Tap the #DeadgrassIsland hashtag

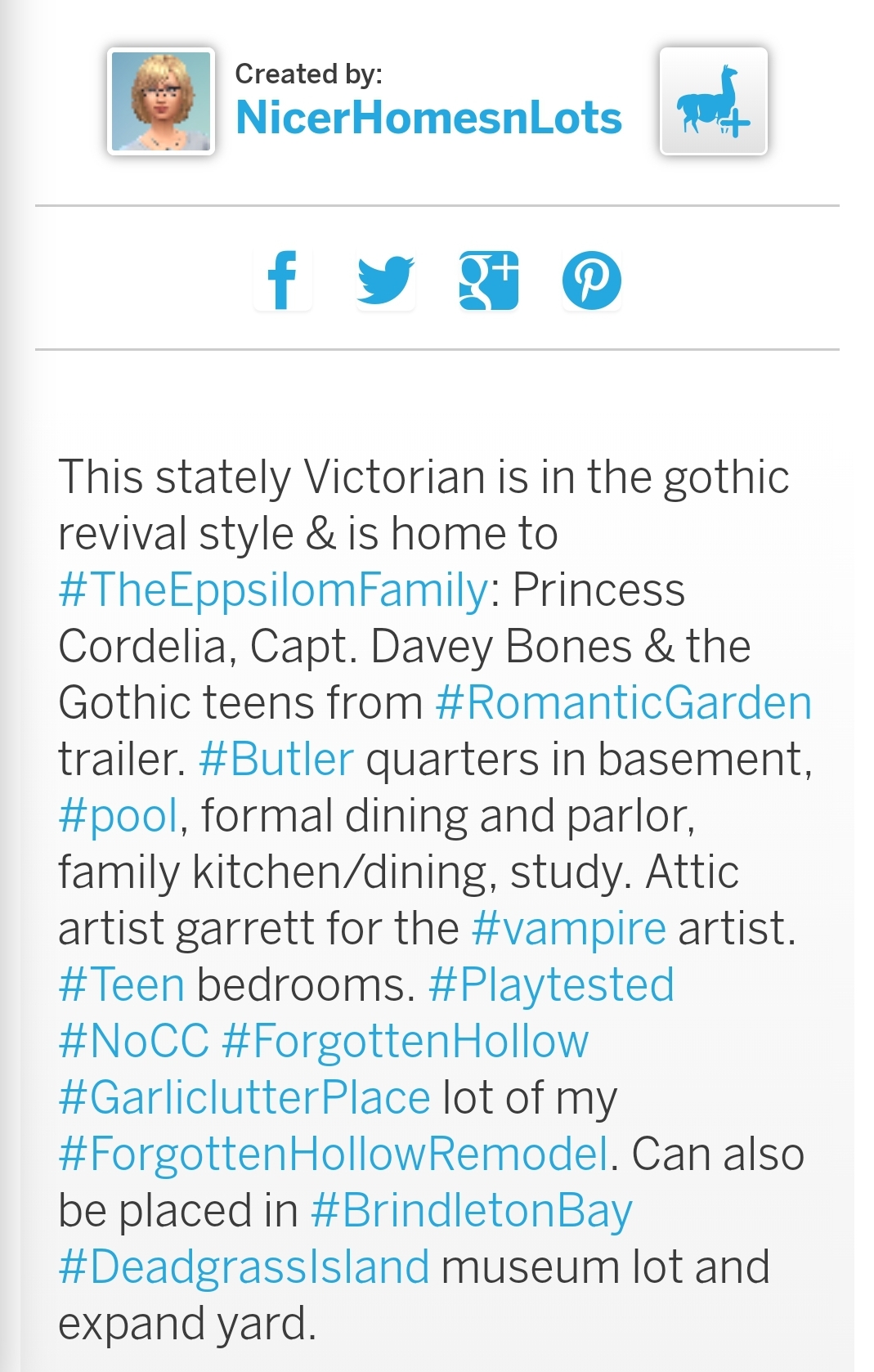point(244,1267)
